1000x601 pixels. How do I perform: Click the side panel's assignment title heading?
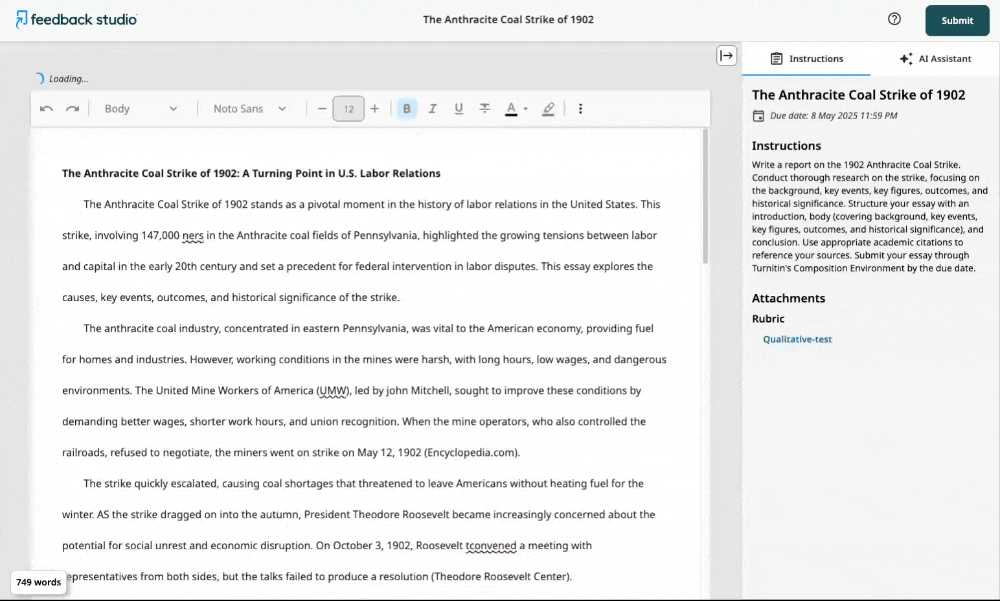[x=858, y=95]
